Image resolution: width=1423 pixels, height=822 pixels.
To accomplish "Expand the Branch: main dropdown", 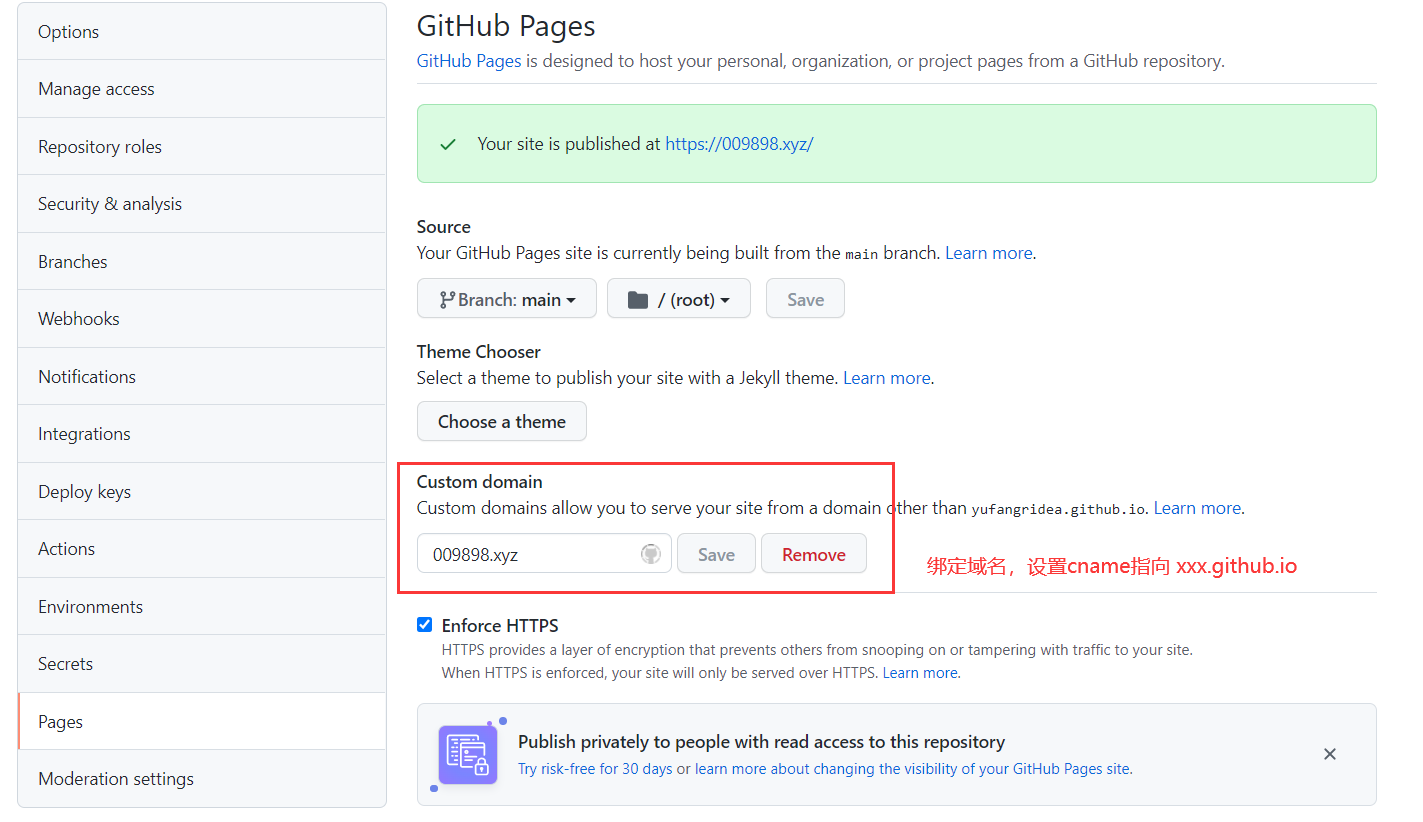I will point(507,299).
